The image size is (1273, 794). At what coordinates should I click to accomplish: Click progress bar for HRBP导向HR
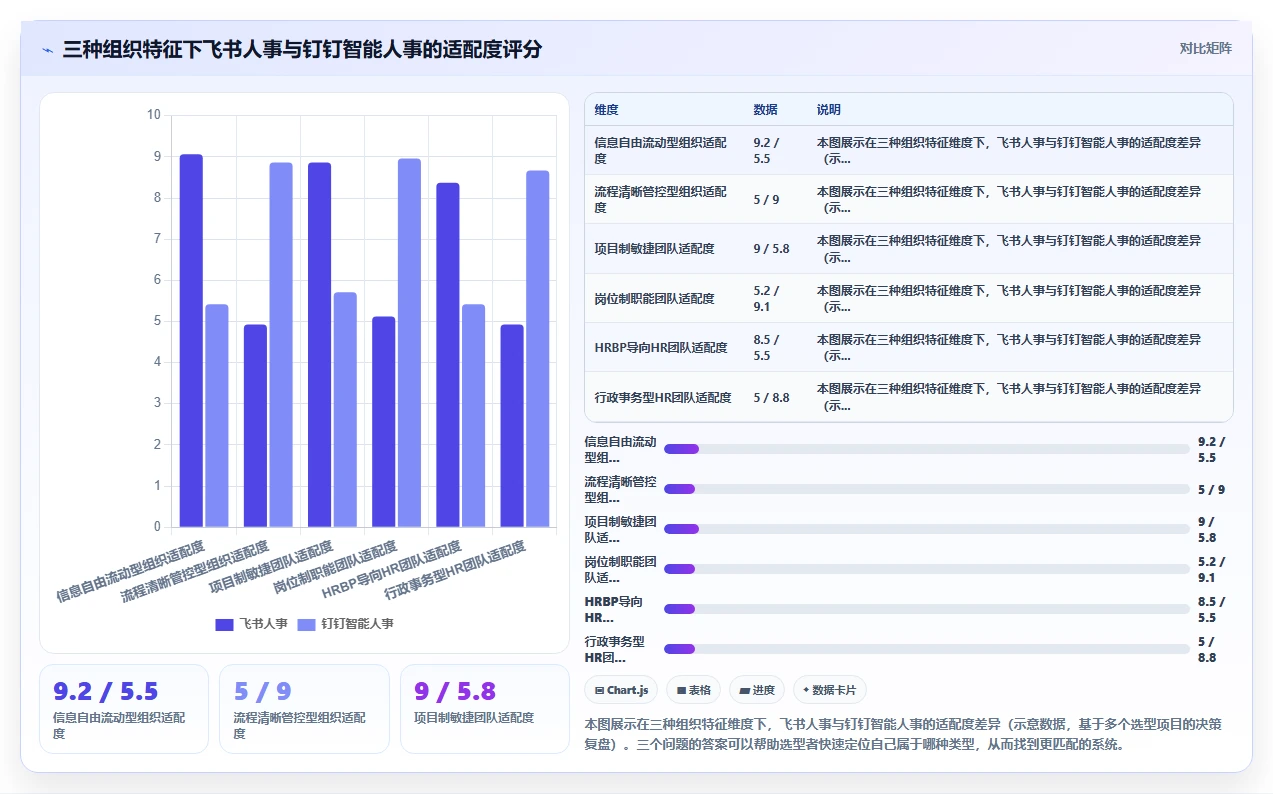click(x=927, y=609)
